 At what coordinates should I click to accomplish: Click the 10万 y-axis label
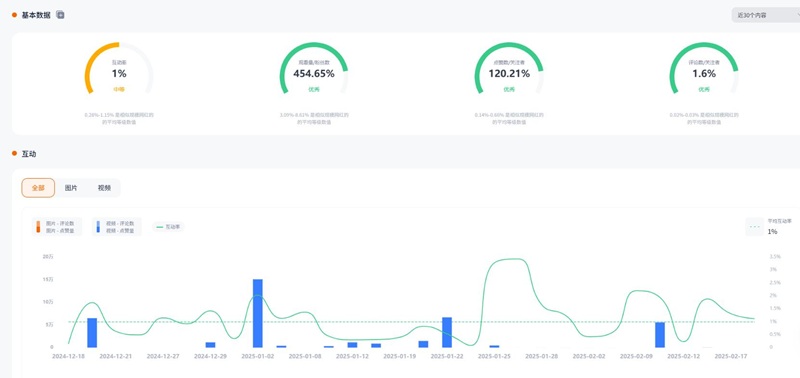[48, 302]
